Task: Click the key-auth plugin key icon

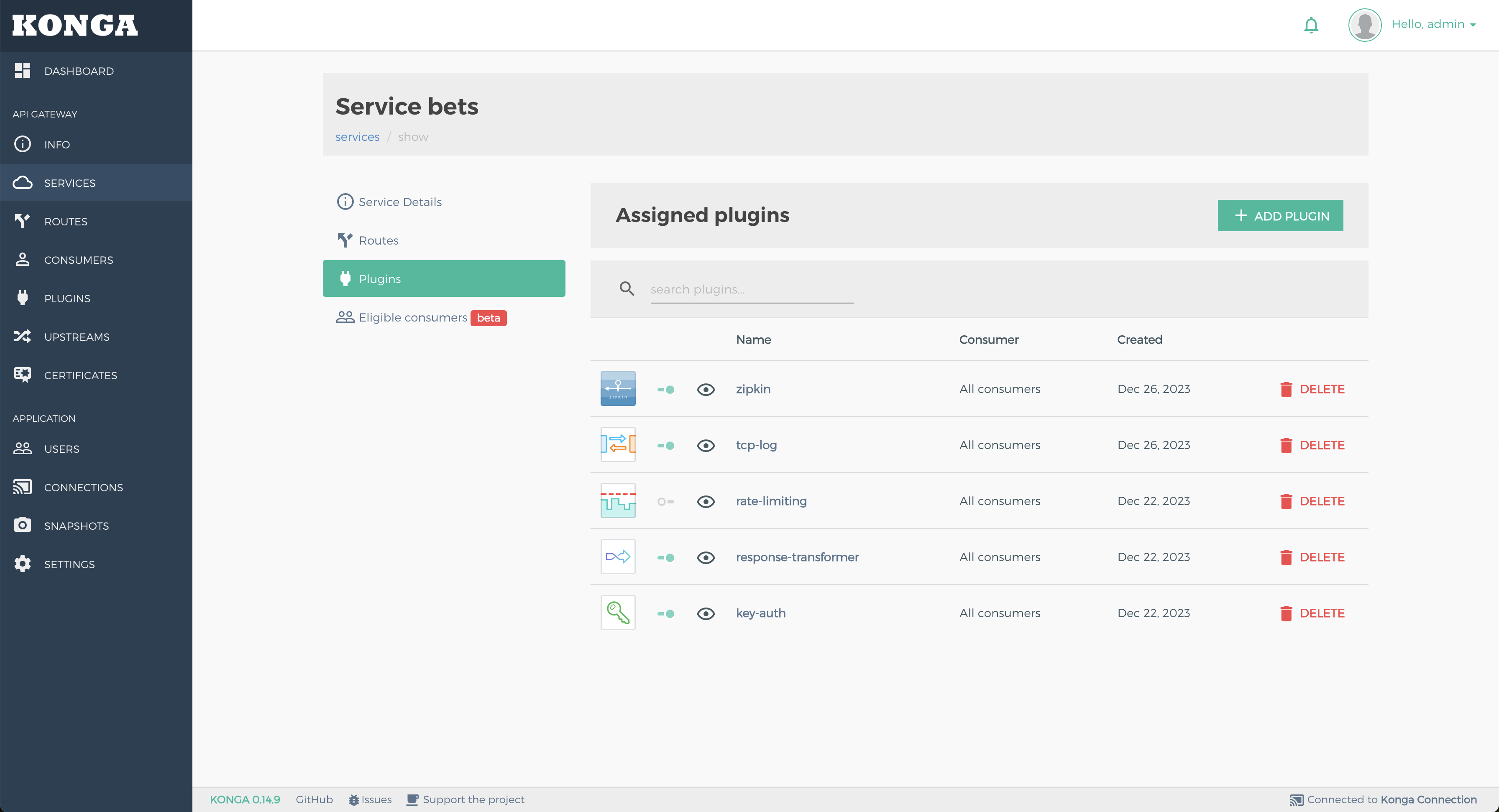Action: [617, 613]
